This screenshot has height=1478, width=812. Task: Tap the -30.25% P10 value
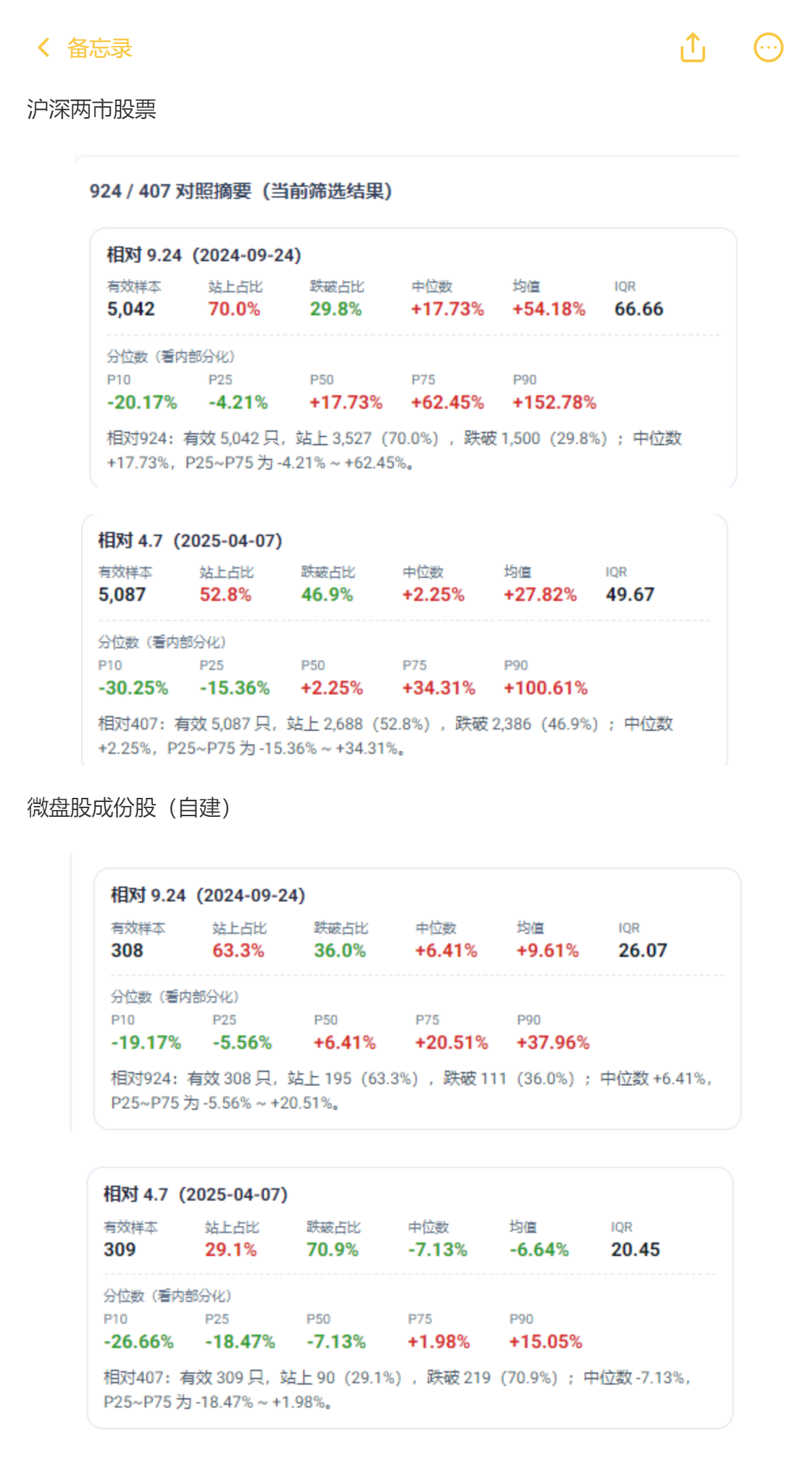(133, 688)
